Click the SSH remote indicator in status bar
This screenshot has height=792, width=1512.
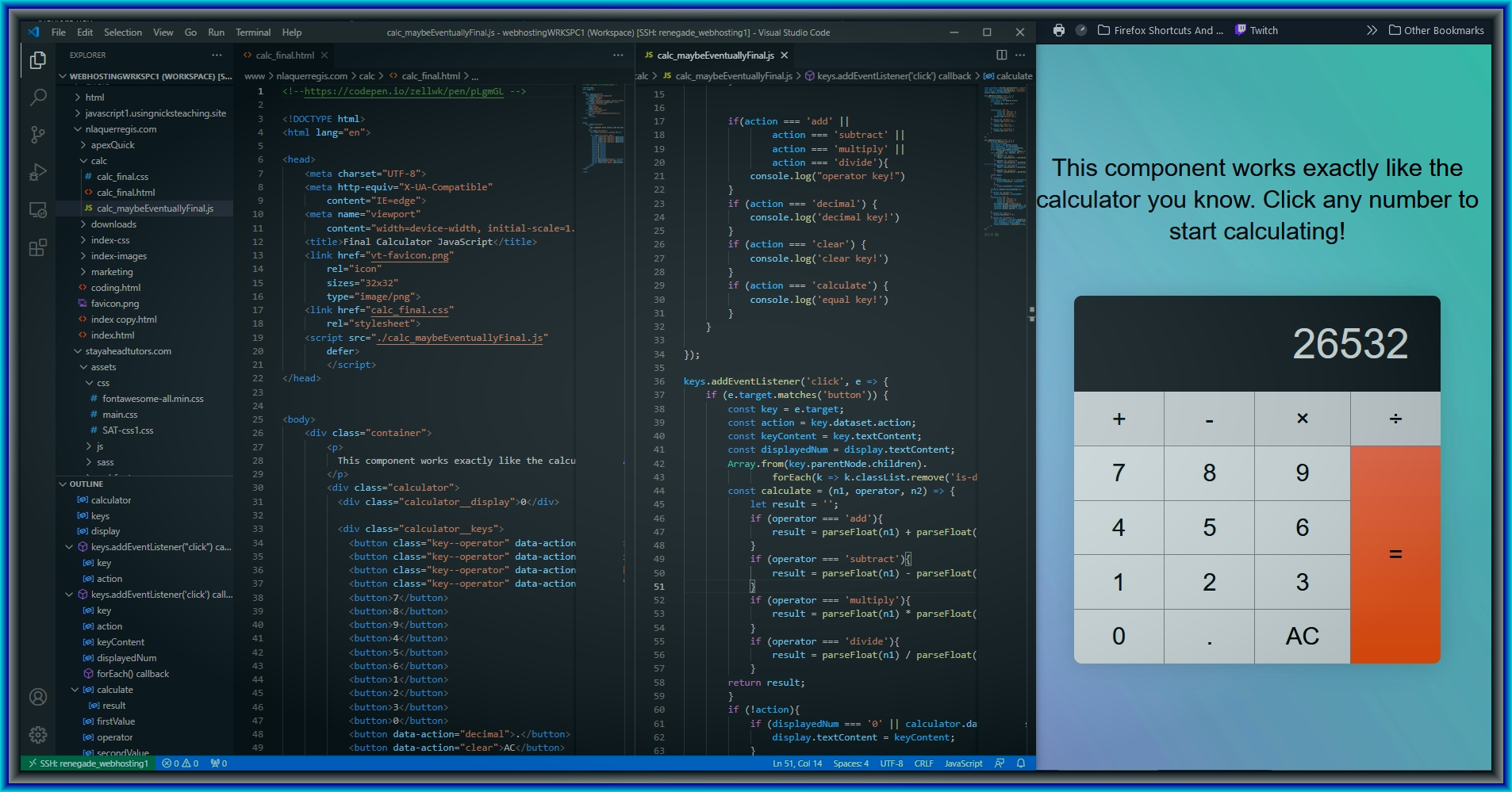tap(89, 763)
